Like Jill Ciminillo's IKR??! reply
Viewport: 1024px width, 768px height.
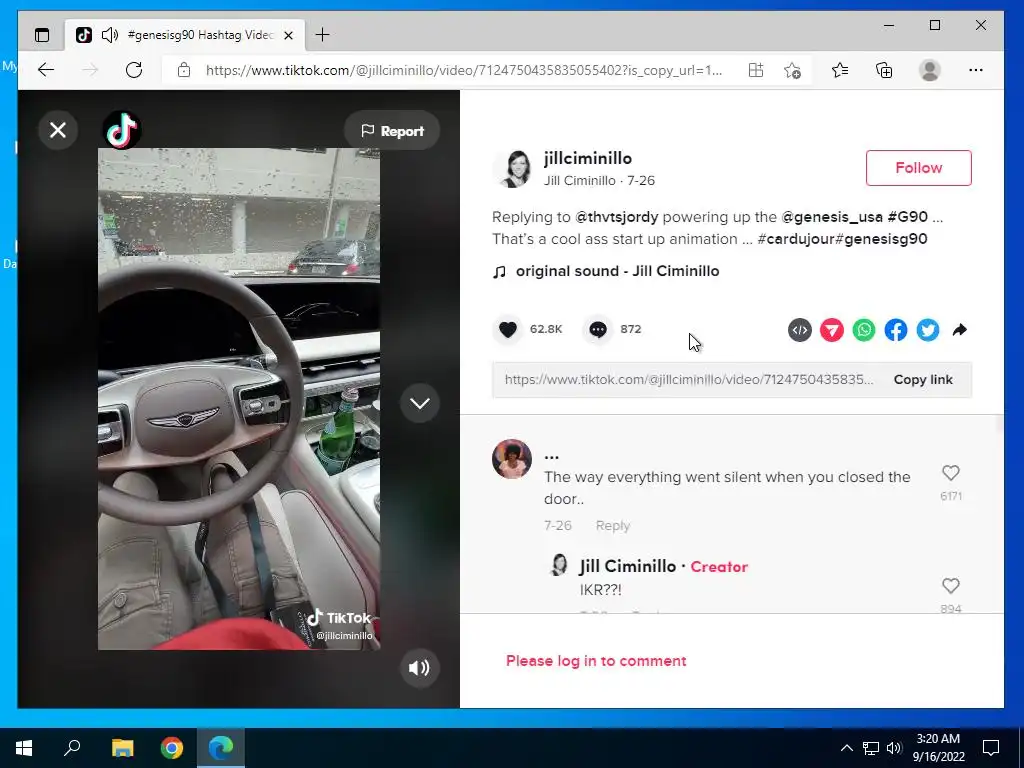pyautogui.click(x=950, y=586)
